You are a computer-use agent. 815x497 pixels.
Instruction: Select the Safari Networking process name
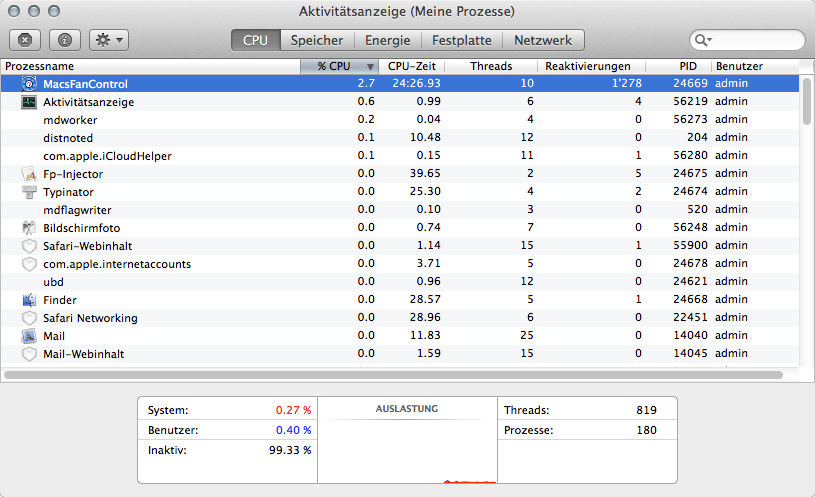[x=90, y=318]
